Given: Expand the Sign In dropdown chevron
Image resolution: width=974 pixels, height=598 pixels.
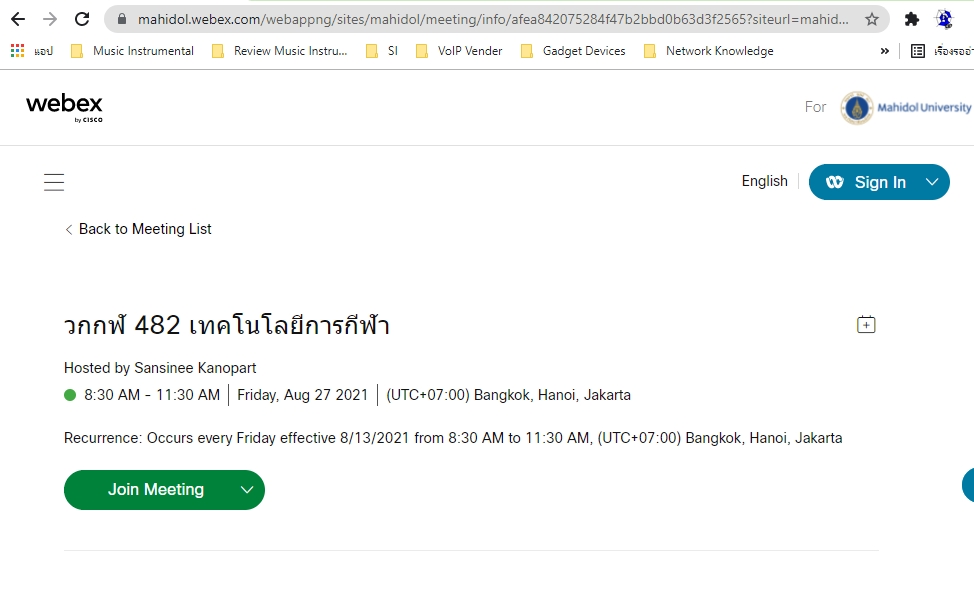Looking at the screenshot, I should click(932, 182).
